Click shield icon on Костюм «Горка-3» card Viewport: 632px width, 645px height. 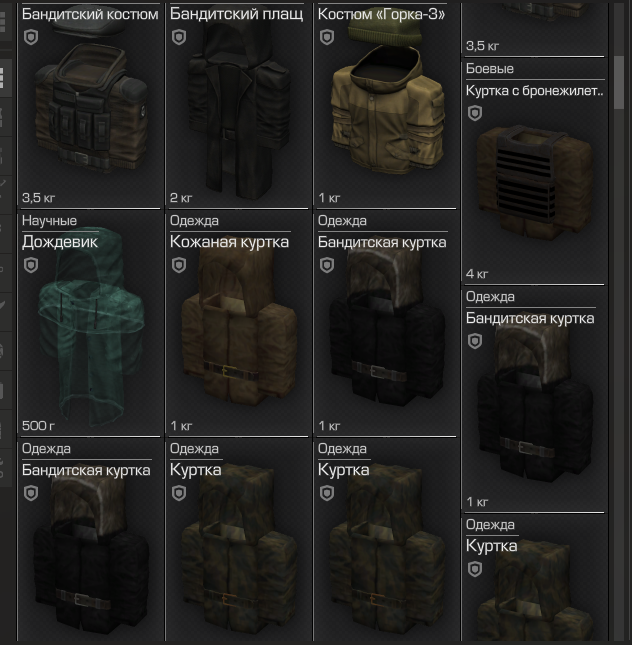point(327,37)
